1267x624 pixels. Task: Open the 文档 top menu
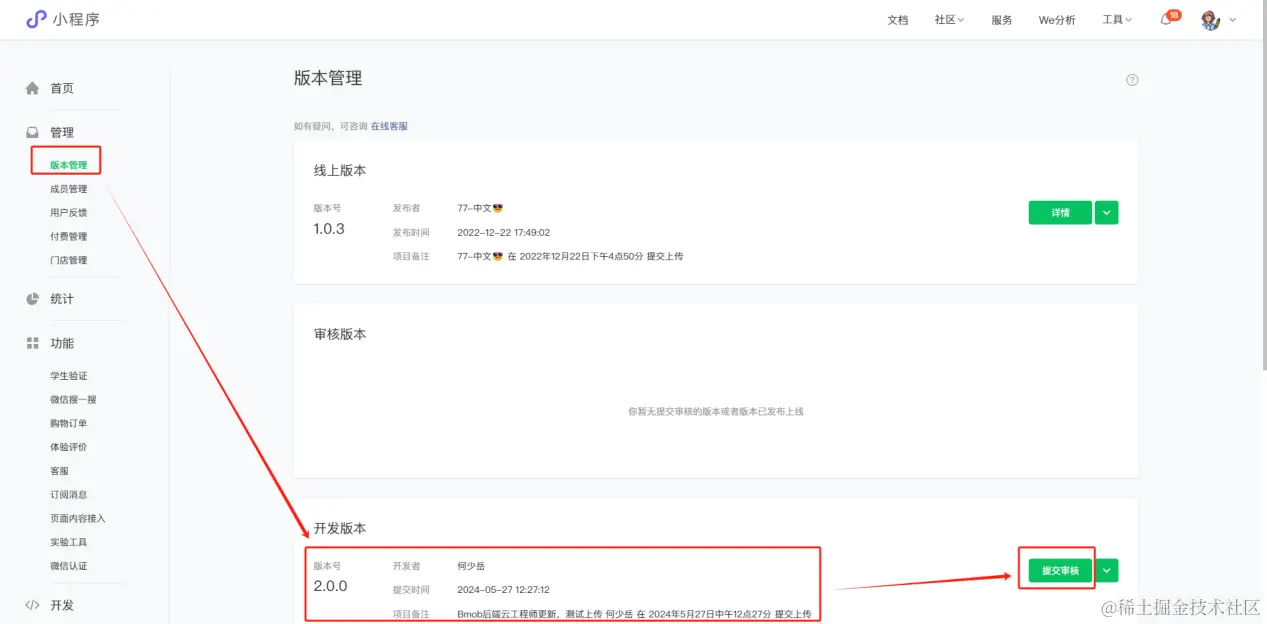point(898,20)
